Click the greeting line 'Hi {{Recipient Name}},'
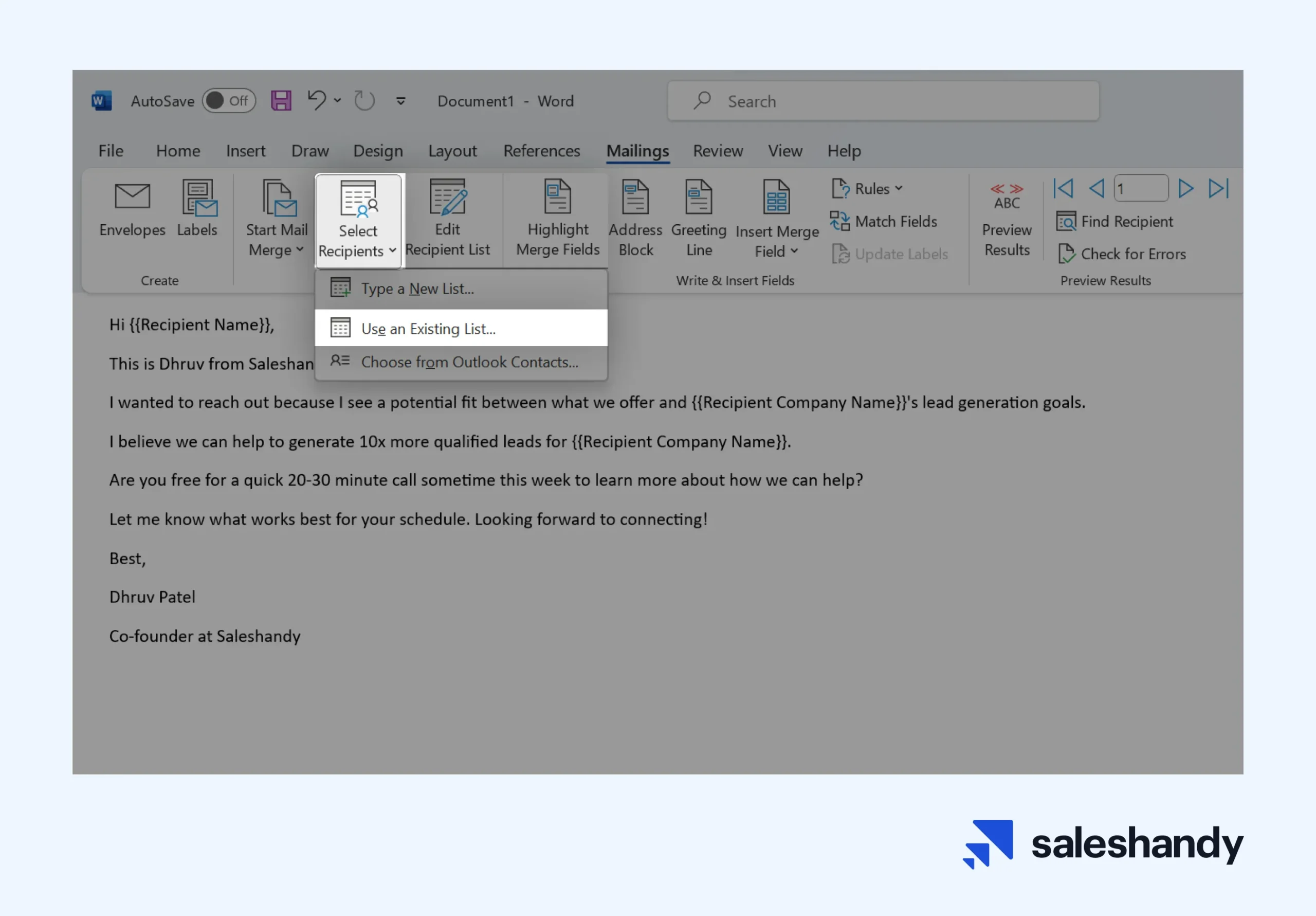This screenshot has height=916, width=1316. point(191,325)
